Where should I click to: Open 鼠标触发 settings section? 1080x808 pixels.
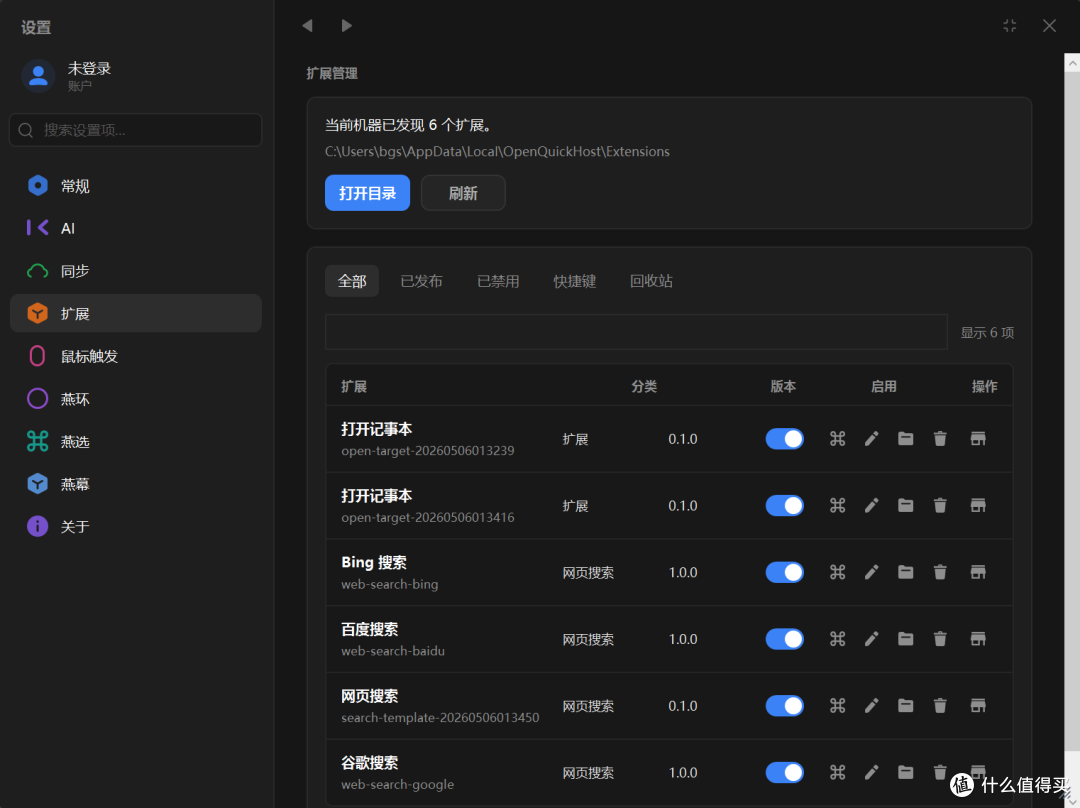(136, 356)
